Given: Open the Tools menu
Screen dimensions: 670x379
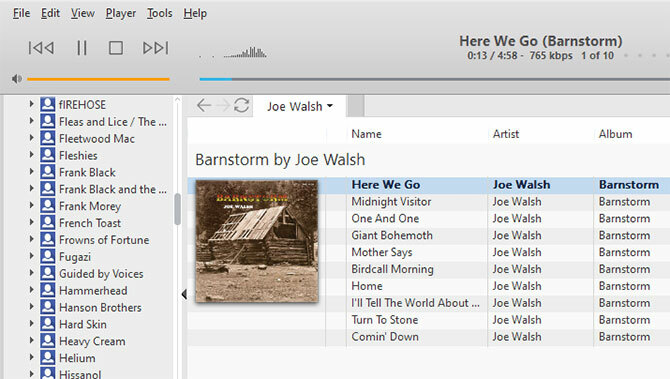Looking at the screenshot, I should point(159,13).
